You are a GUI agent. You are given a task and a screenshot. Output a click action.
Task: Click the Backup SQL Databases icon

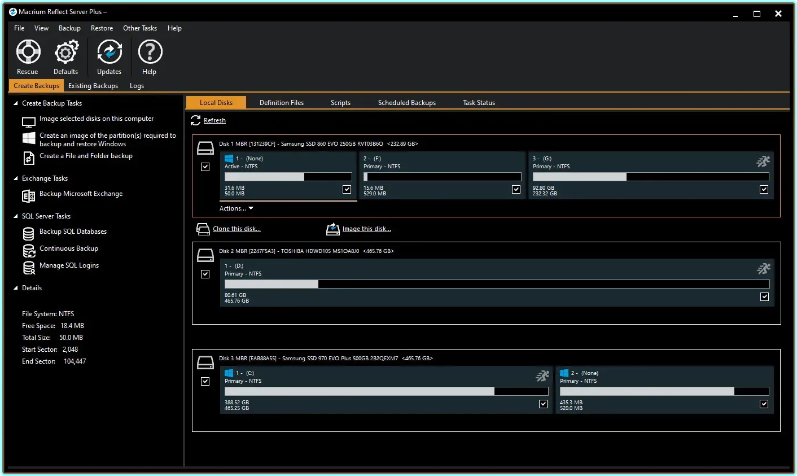pyautogui.click(x=28, y=233)
